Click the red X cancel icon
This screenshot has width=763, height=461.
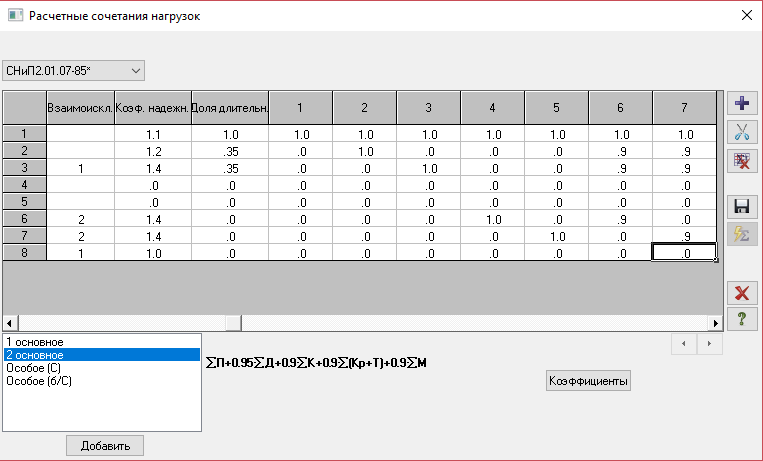[x=742, y=293]
